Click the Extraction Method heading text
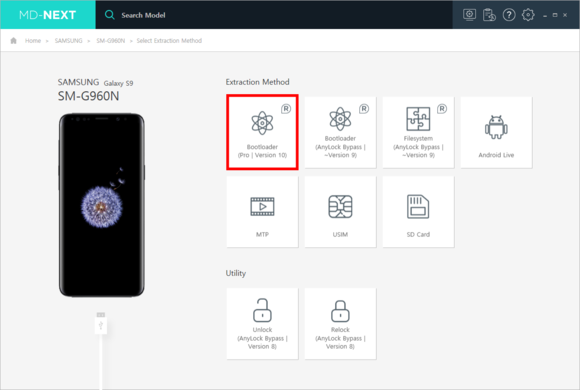This screenshot has width=580, height=390. click(x=257, y=82)
